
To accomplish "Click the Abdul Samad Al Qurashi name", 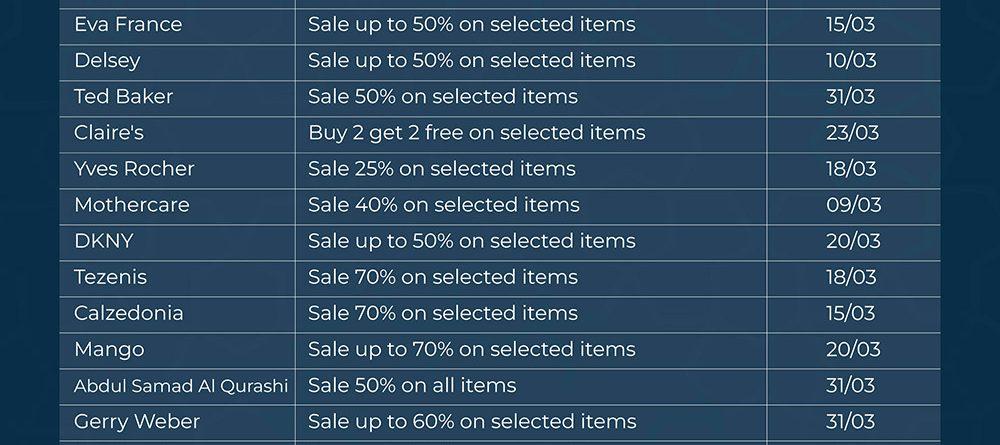I will [x=181, y=385].
